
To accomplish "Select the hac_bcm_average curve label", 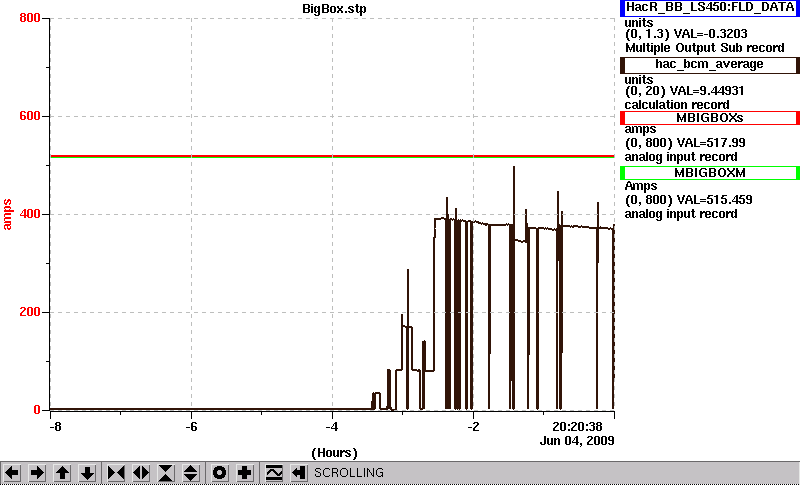I will (710, 64).
